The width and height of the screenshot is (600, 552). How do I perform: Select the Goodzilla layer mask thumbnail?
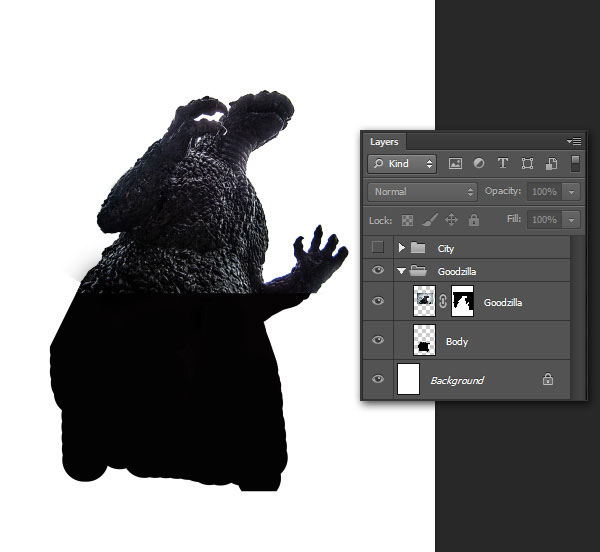462,301
